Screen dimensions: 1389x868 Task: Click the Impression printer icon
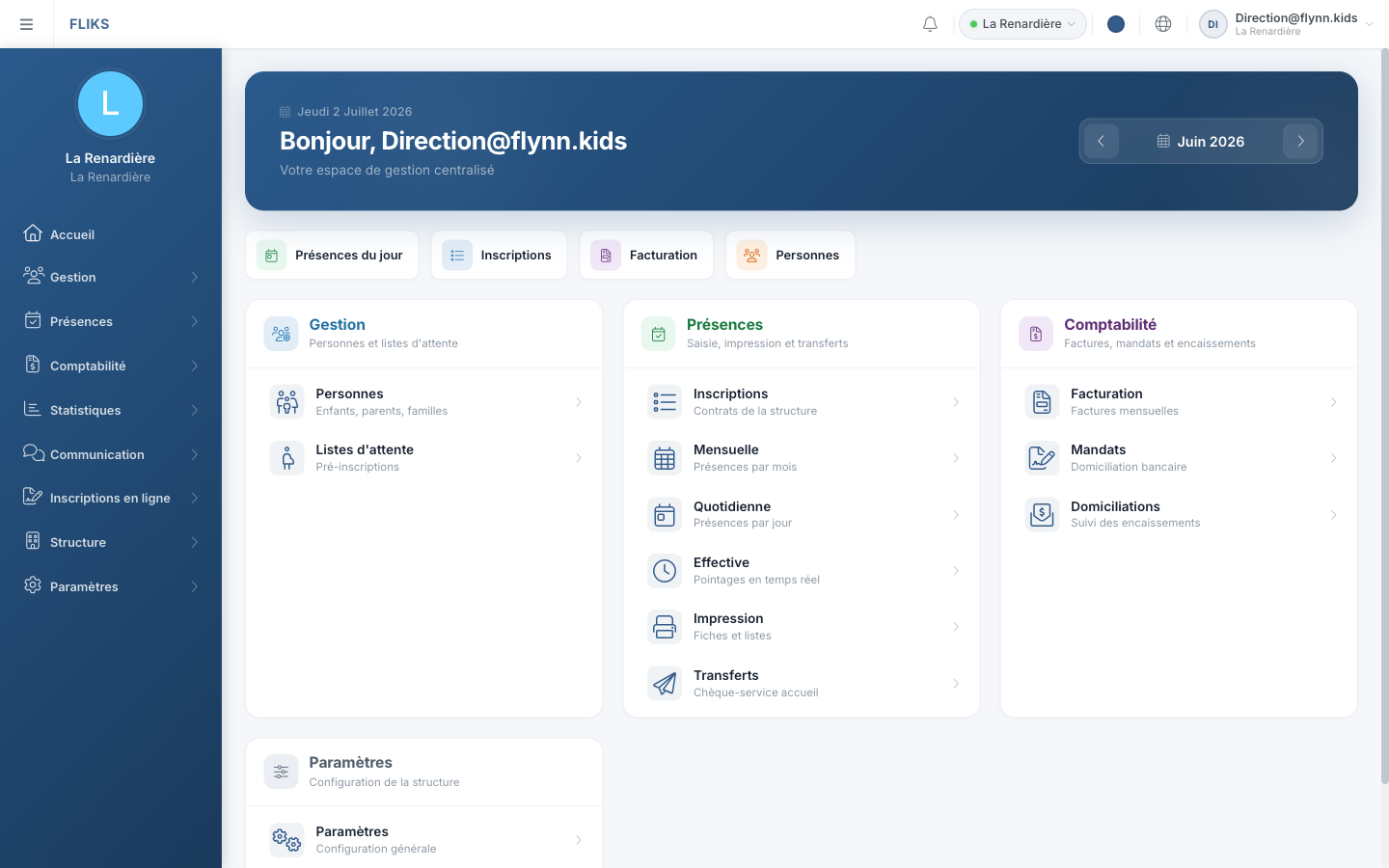click(x=665, y=627)
